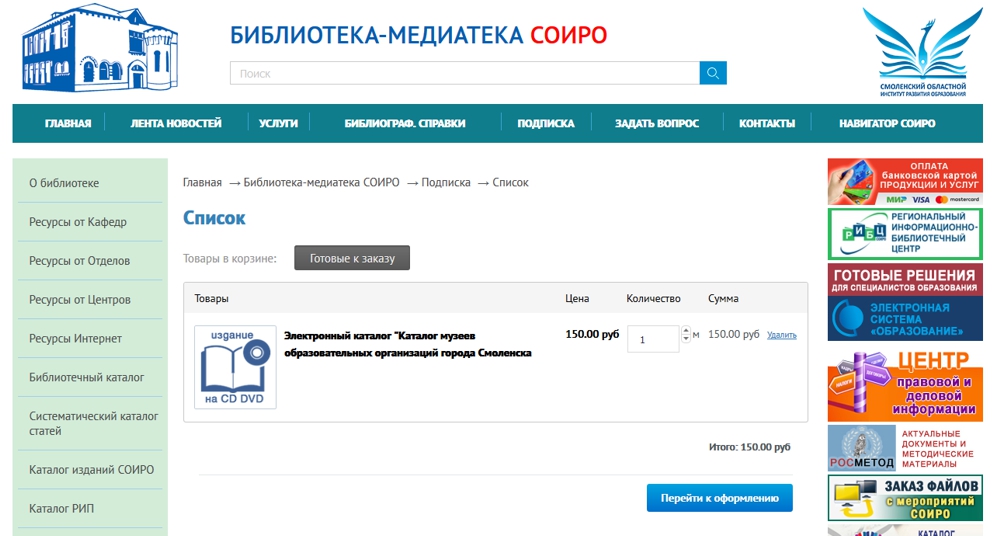Open Контакты in the navigation bar
This screenshot has height=536, width=1000.
click(x=767, y=123)
